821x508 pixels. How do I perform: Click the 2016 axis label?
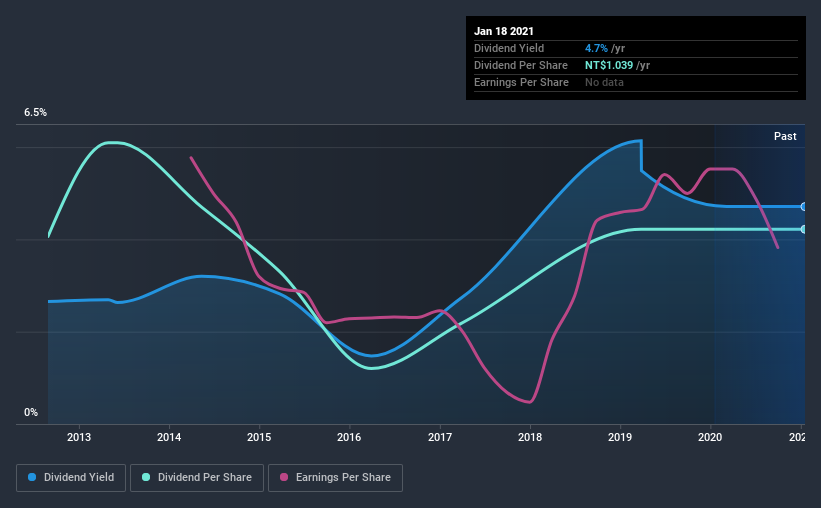pos(349,437)
